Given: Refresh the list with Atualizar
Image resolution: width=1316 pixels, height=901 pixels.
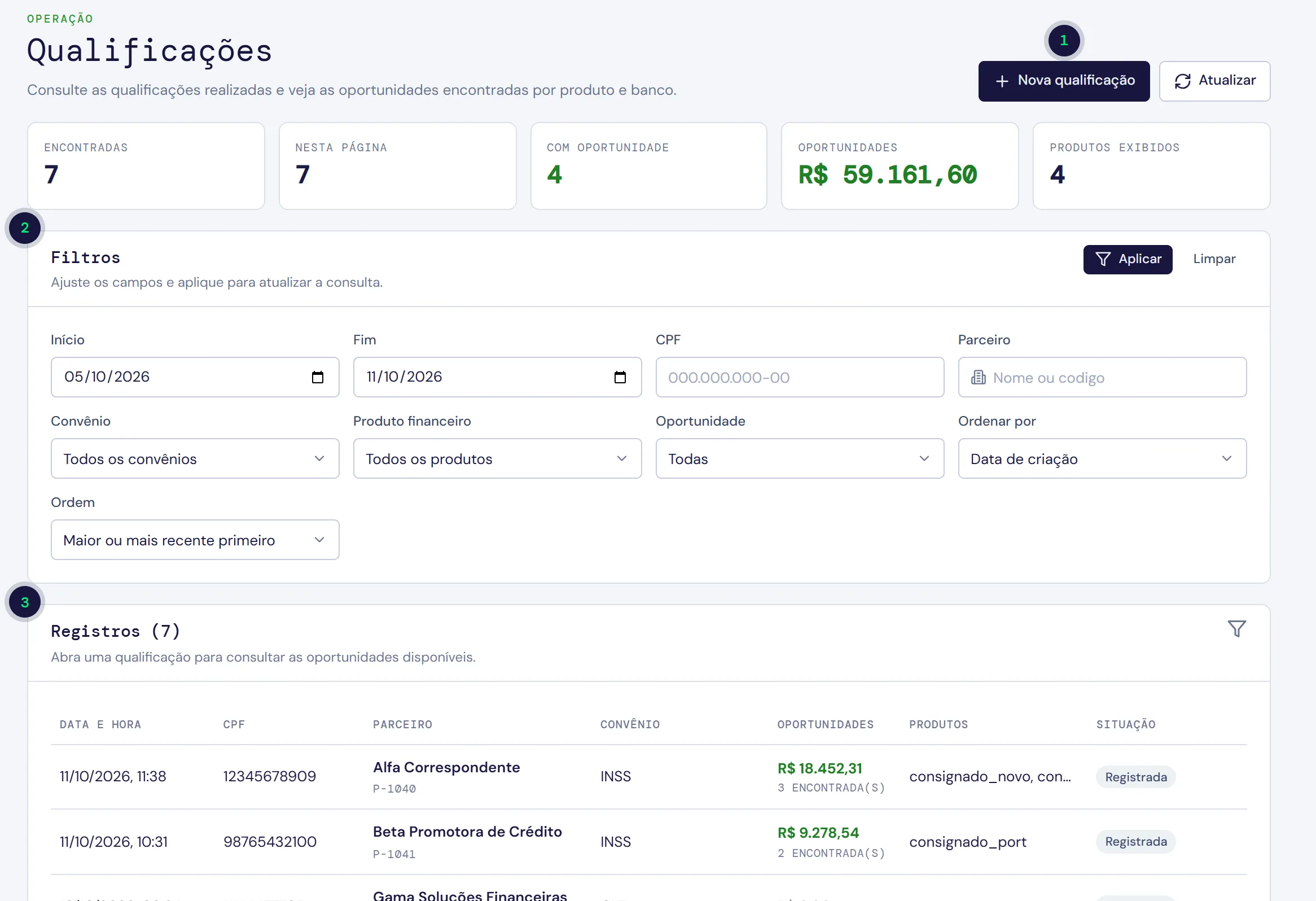Looking at the screenshot, I should tap(1214, 81).
